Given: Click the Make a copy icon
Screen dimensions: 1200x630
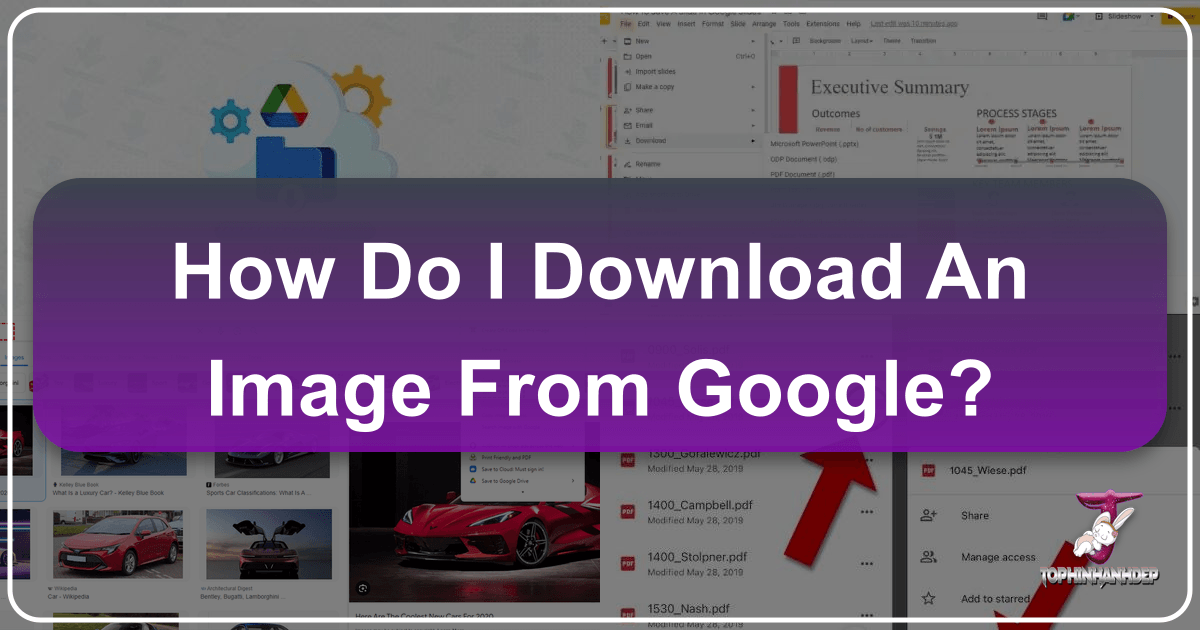Looking at the screenshot, I should coord(627,87).
